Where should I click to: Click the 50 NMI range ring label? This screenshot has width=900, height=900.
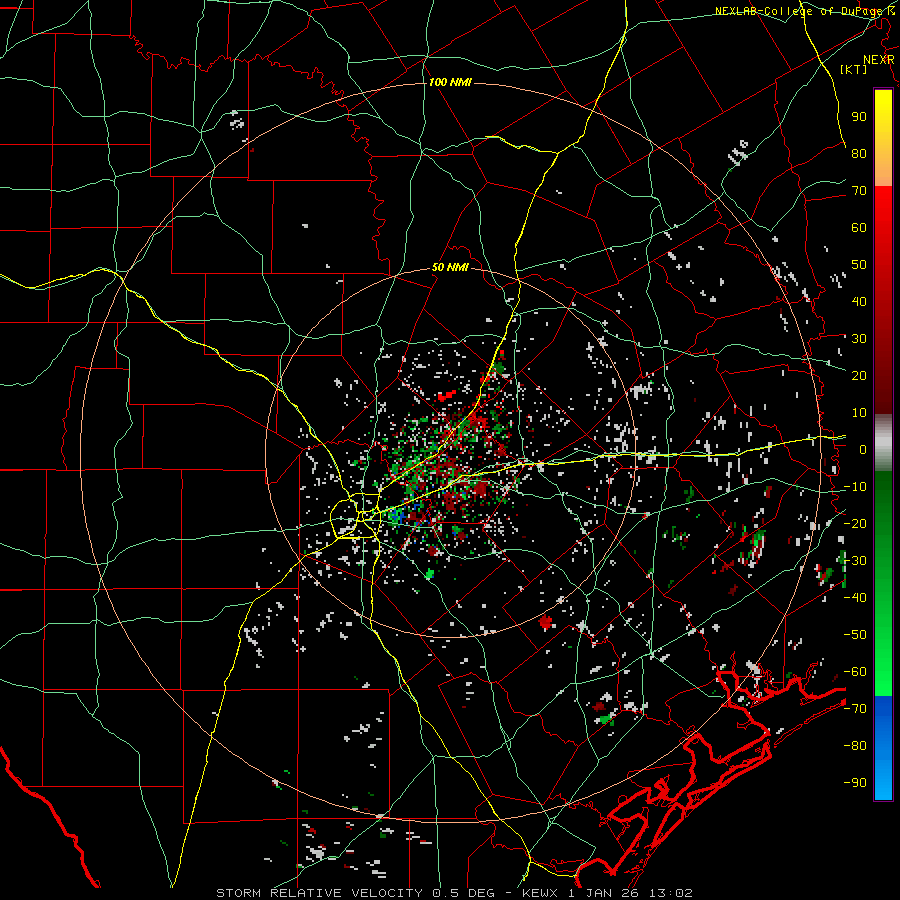tap(450, 267)
